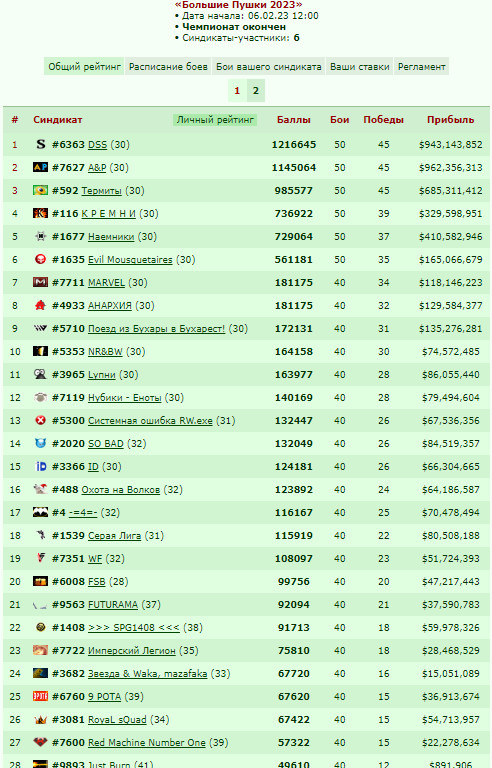Click the Red Machine Number One emblem
Image resolution: width=492 pixels, height=768 pixels.
click(x=41, y=743)
